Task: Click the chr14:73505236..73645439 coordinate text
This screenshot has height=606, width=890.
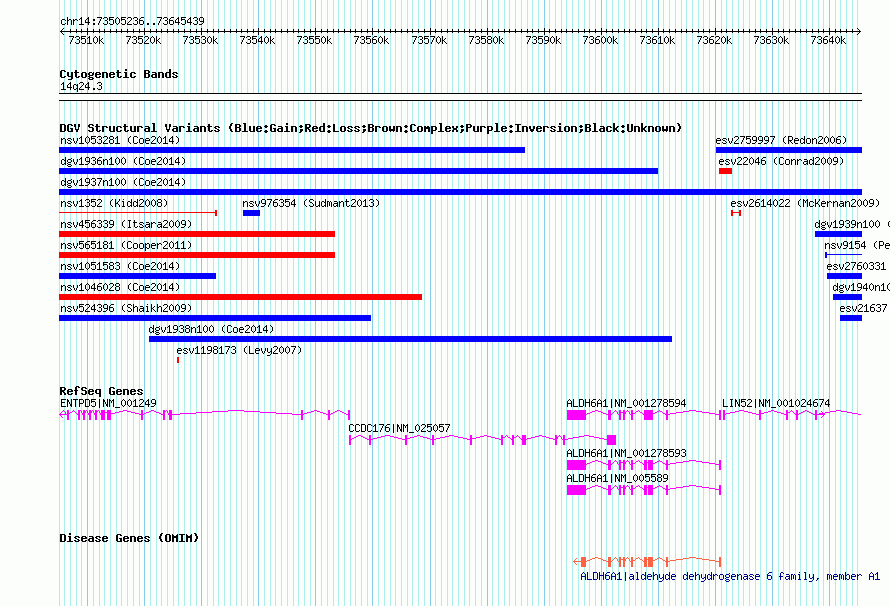Action: (x=132, y=22)
